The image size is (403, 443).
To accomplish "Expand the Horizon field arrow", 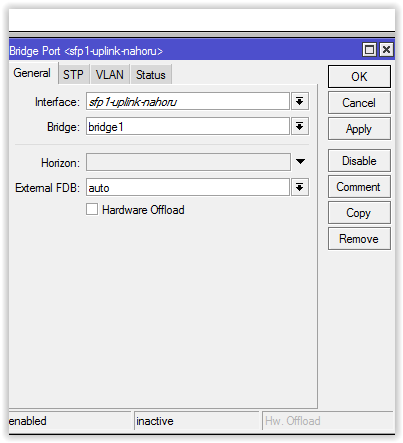I will [x=300, y=162].
